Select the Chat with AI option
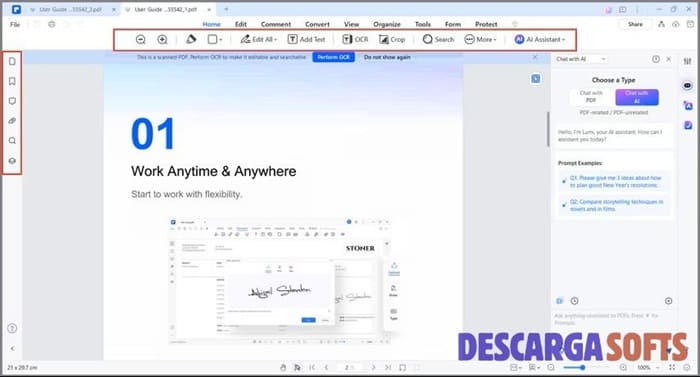 pos(637,96)
